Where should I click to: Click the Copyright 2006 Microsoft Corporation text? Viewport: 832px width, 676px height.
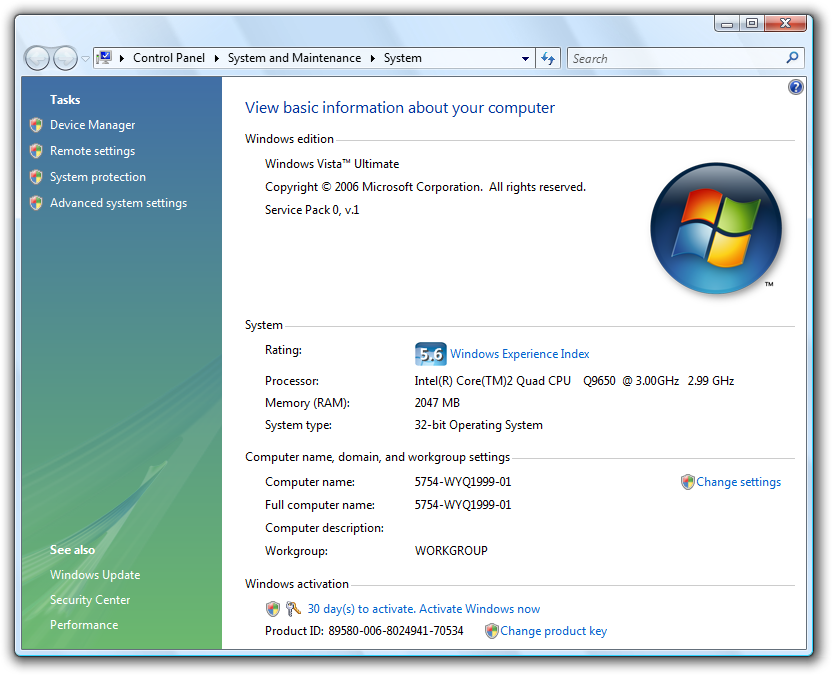click(x=425, y=187)
